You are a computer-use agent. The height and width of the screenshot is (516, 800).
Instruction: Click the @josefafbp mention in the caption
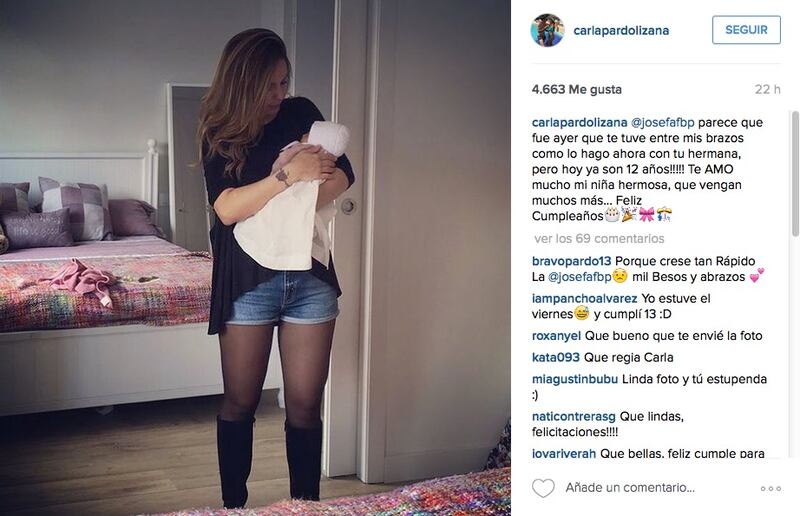click(663, 122)
